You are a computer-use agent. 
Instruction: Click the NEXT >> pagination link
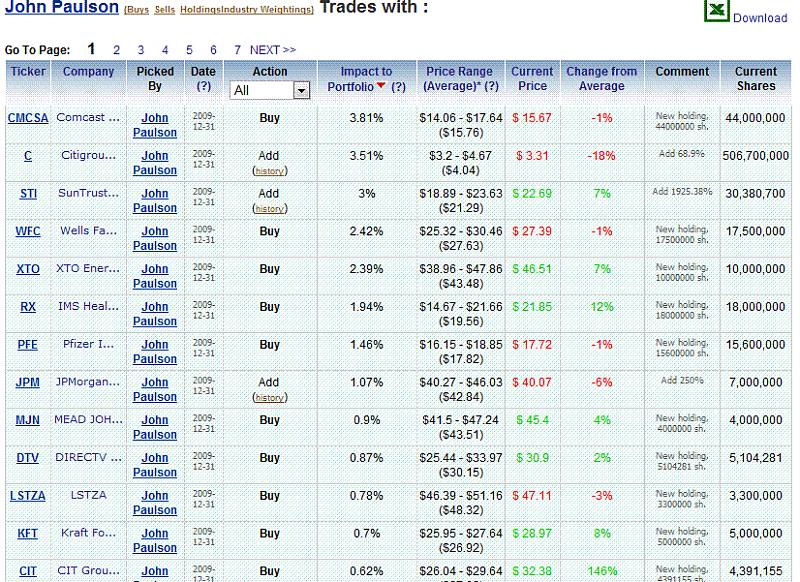273,50
